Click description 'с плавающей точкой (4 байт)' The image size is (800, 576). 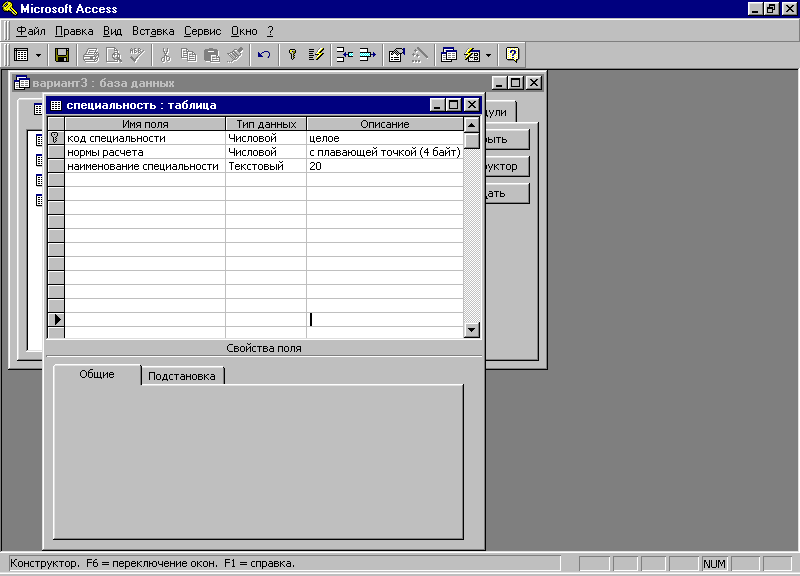click(x=385, y=152)
